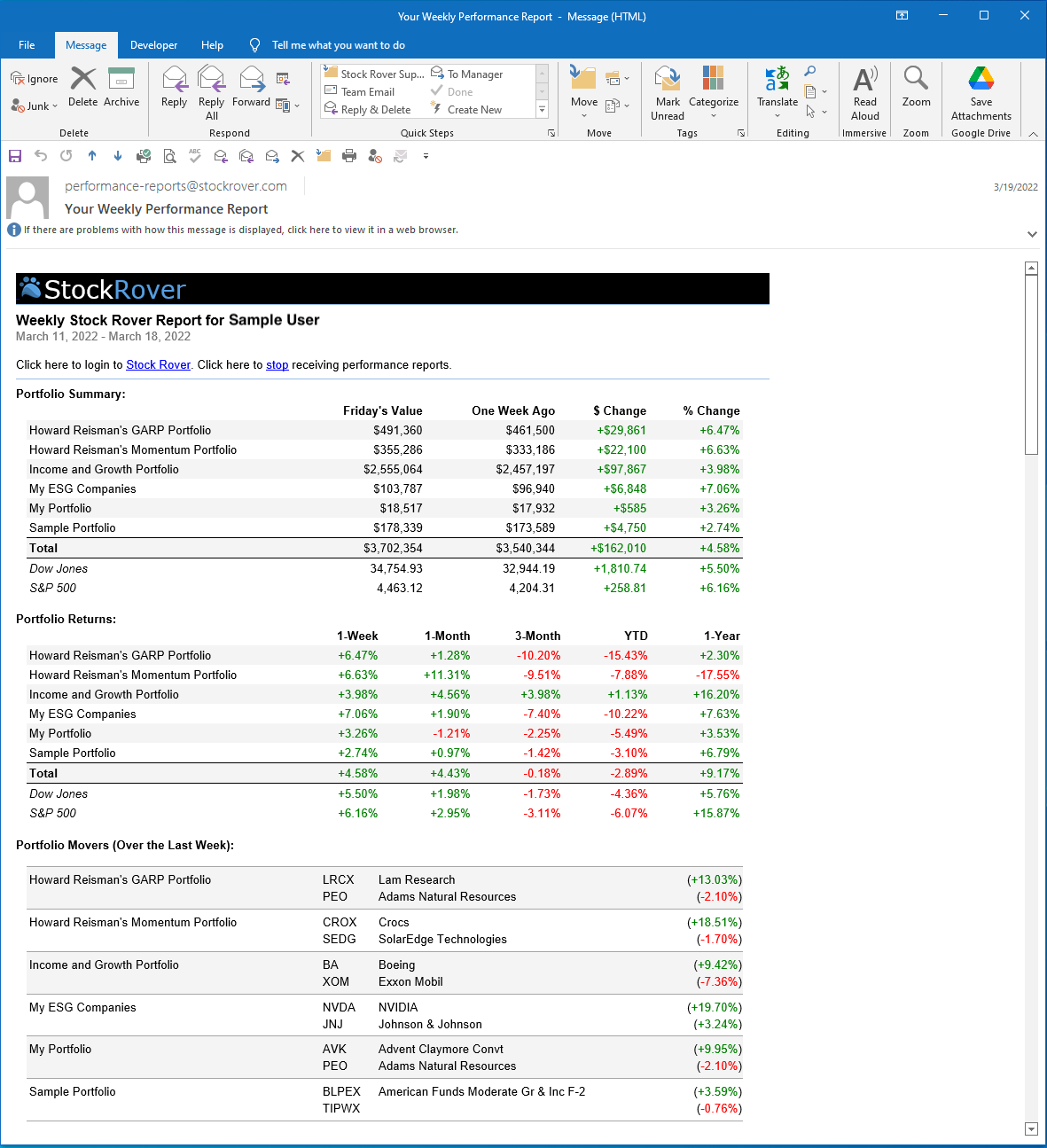Click the vertical scrollbar thumb of message body
The image size is (1047, 1148).
(1031, 364)
